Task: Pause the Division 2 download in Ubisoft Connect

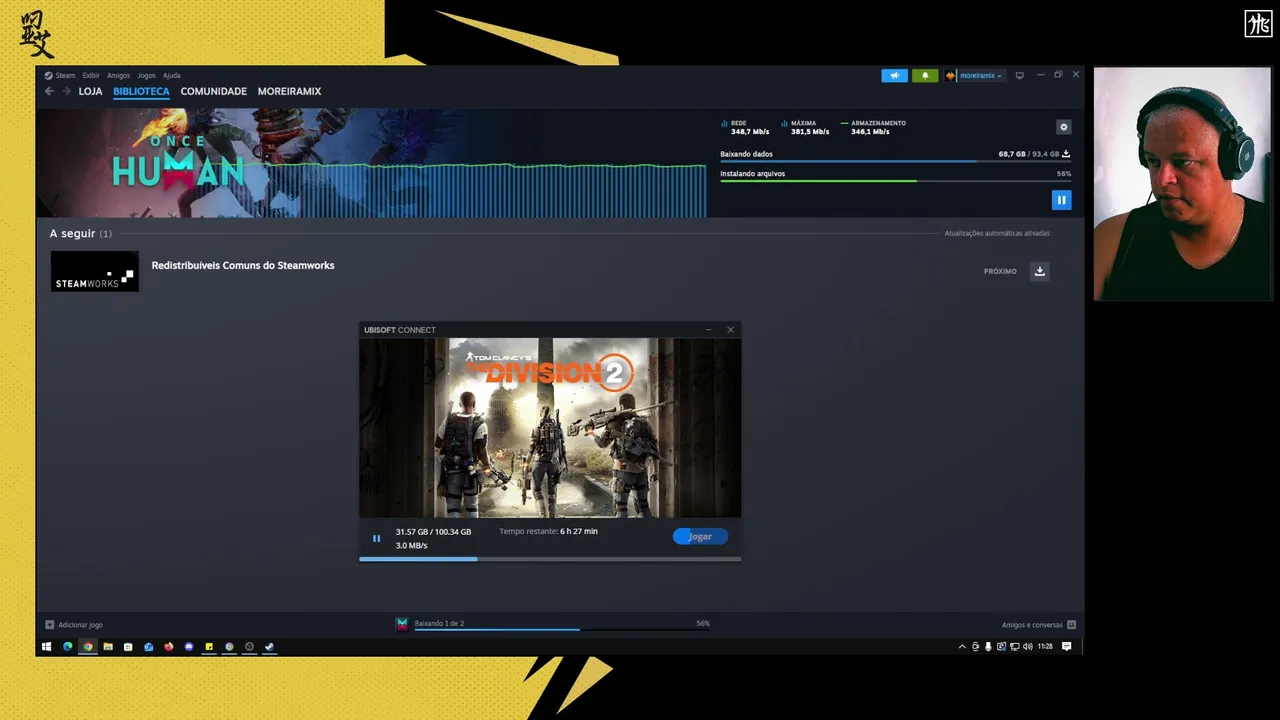Action: (376, 538)
